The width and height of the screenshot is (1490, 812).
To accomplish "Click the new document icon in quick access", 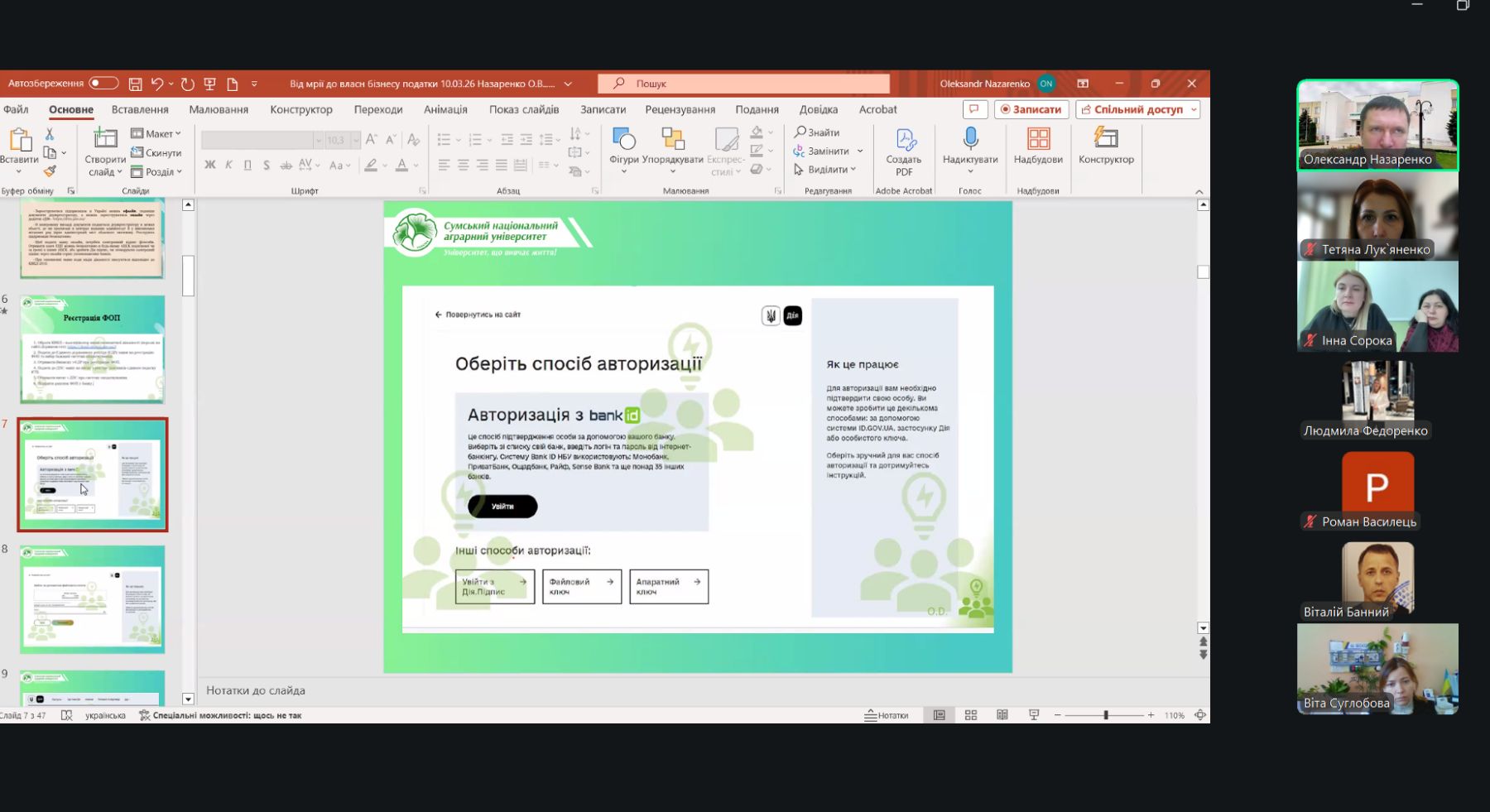I will click(233, 84).
